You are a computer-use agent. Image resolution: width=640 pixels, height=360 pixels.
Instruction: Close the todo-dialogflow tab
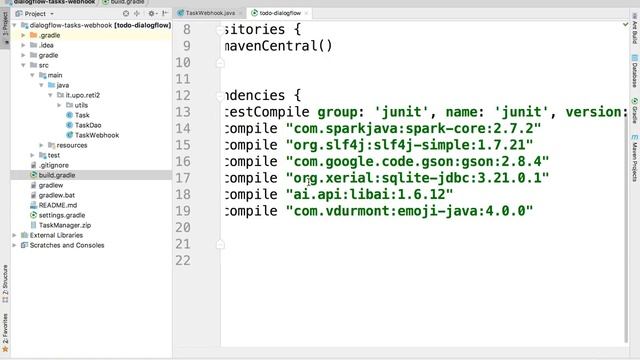pos(306,13)
